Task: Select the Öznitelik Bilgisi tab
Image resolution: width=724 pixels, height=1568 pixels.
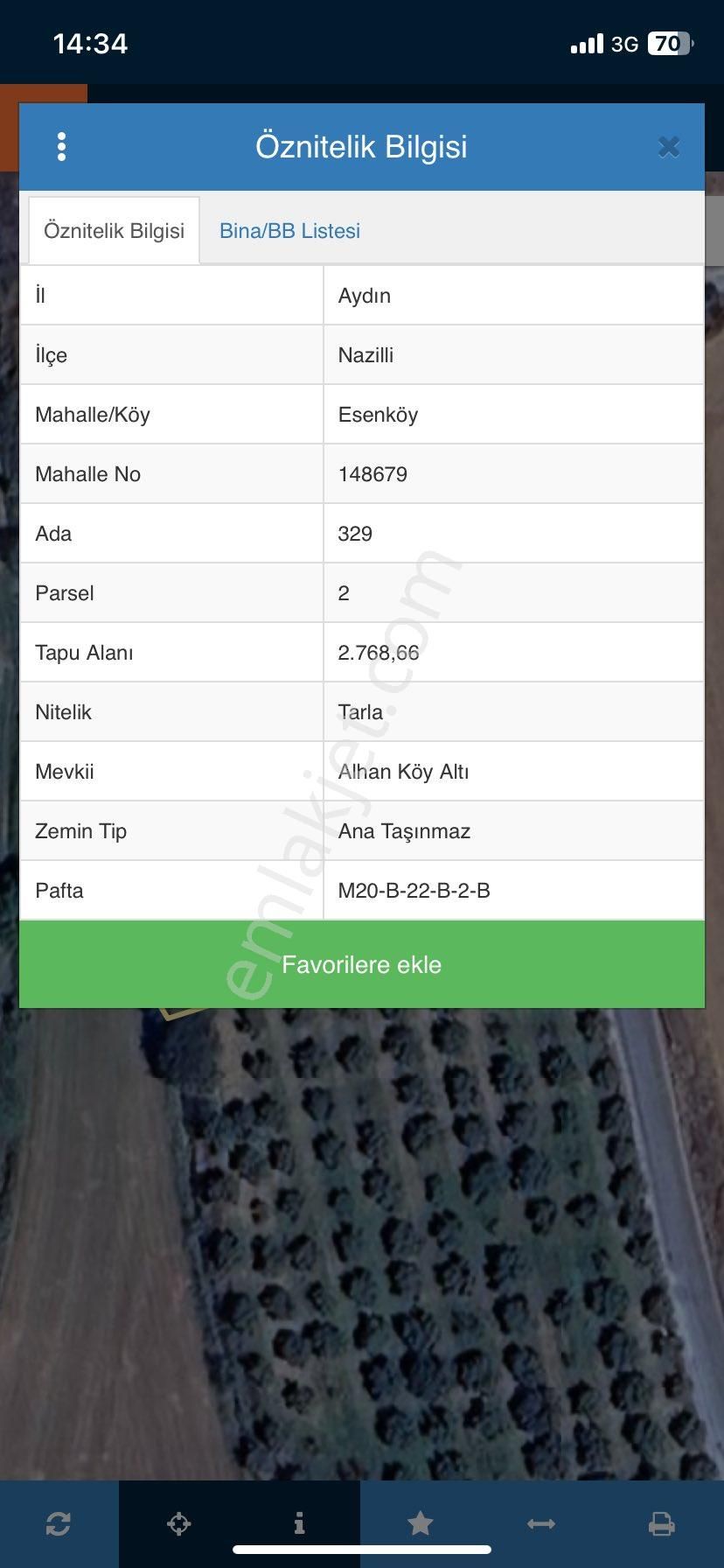Action: pyautogui.click(x=115, y=231)
